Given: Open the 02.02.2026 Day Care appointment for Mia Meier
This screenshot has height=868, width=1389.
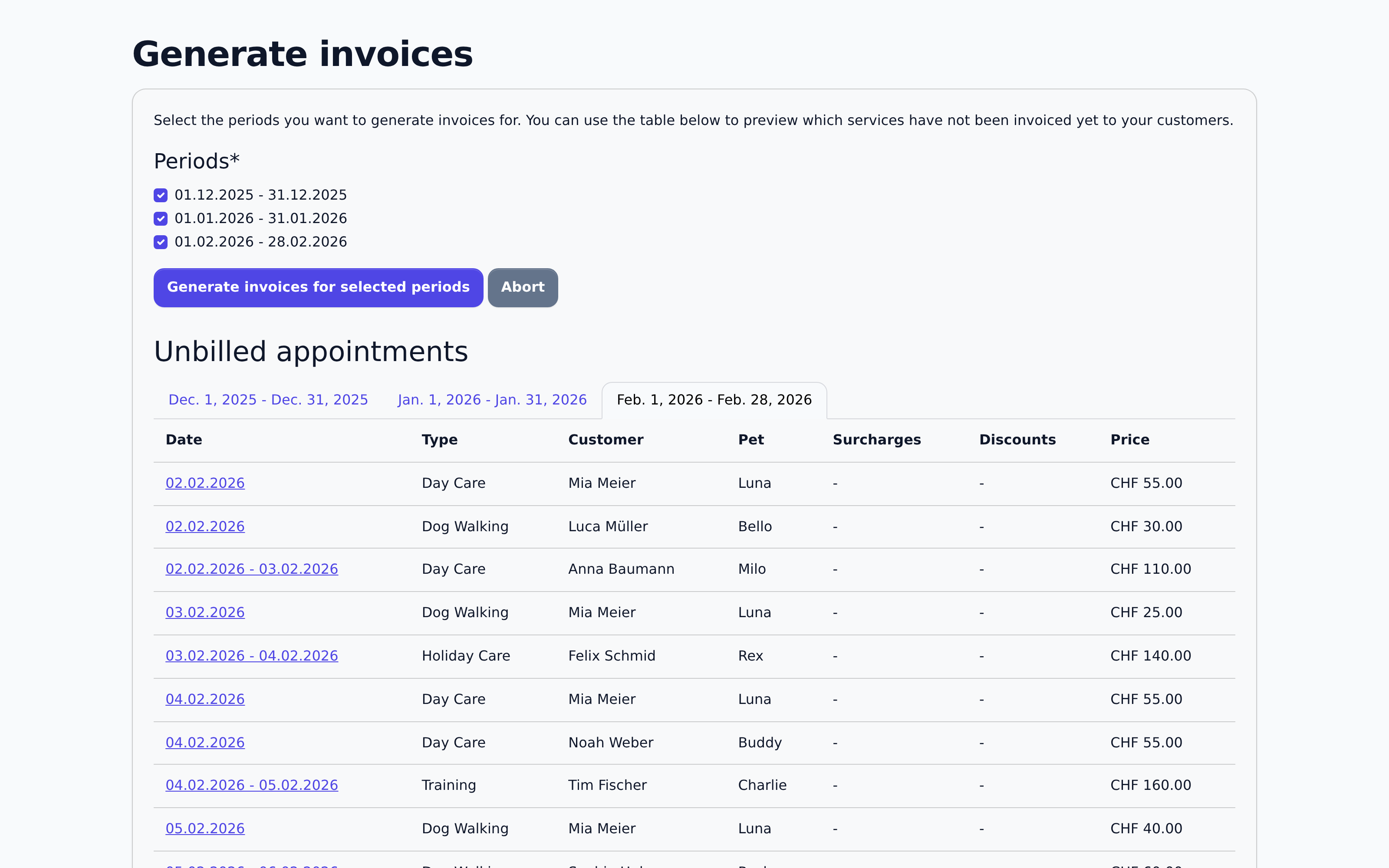Looking at the screenshot, I should point(205,483).
